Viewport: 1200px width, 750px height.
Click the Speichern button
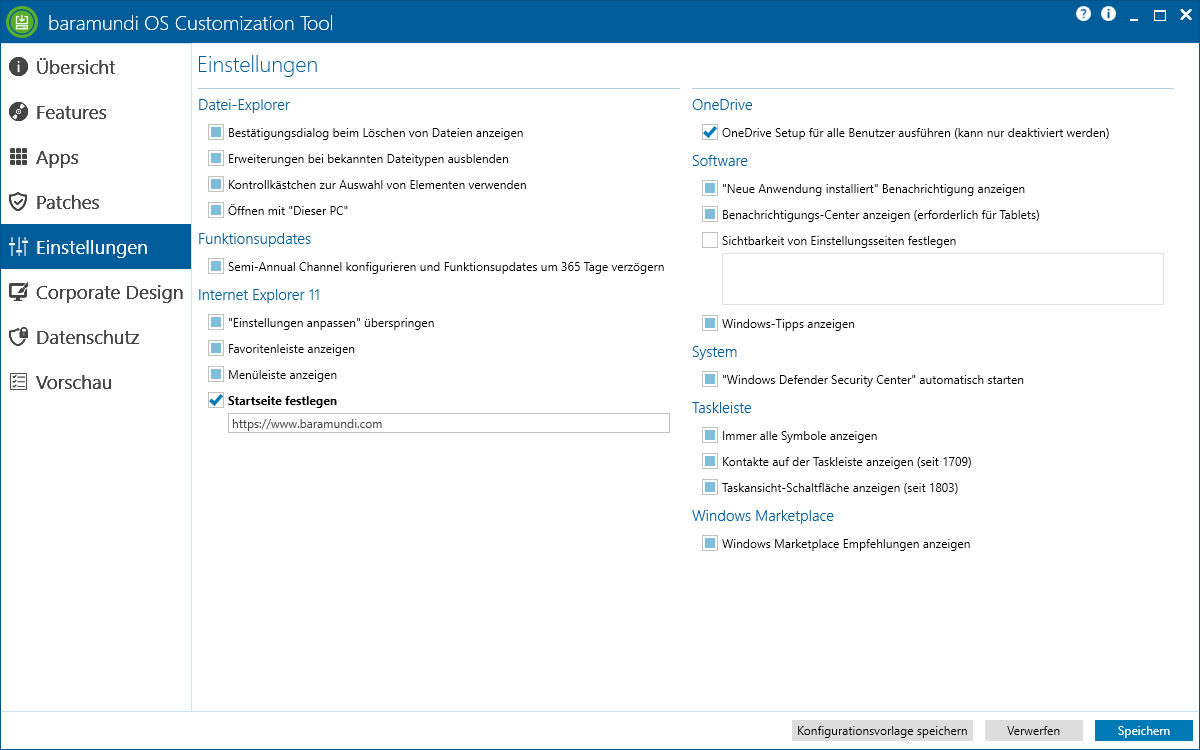tap(1143, 731)
